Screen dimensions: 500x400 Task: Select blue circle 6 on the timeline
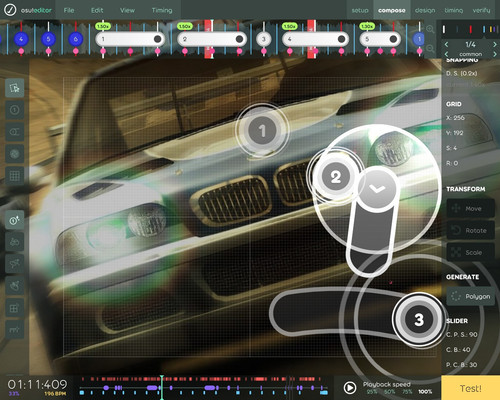point(76,39)
